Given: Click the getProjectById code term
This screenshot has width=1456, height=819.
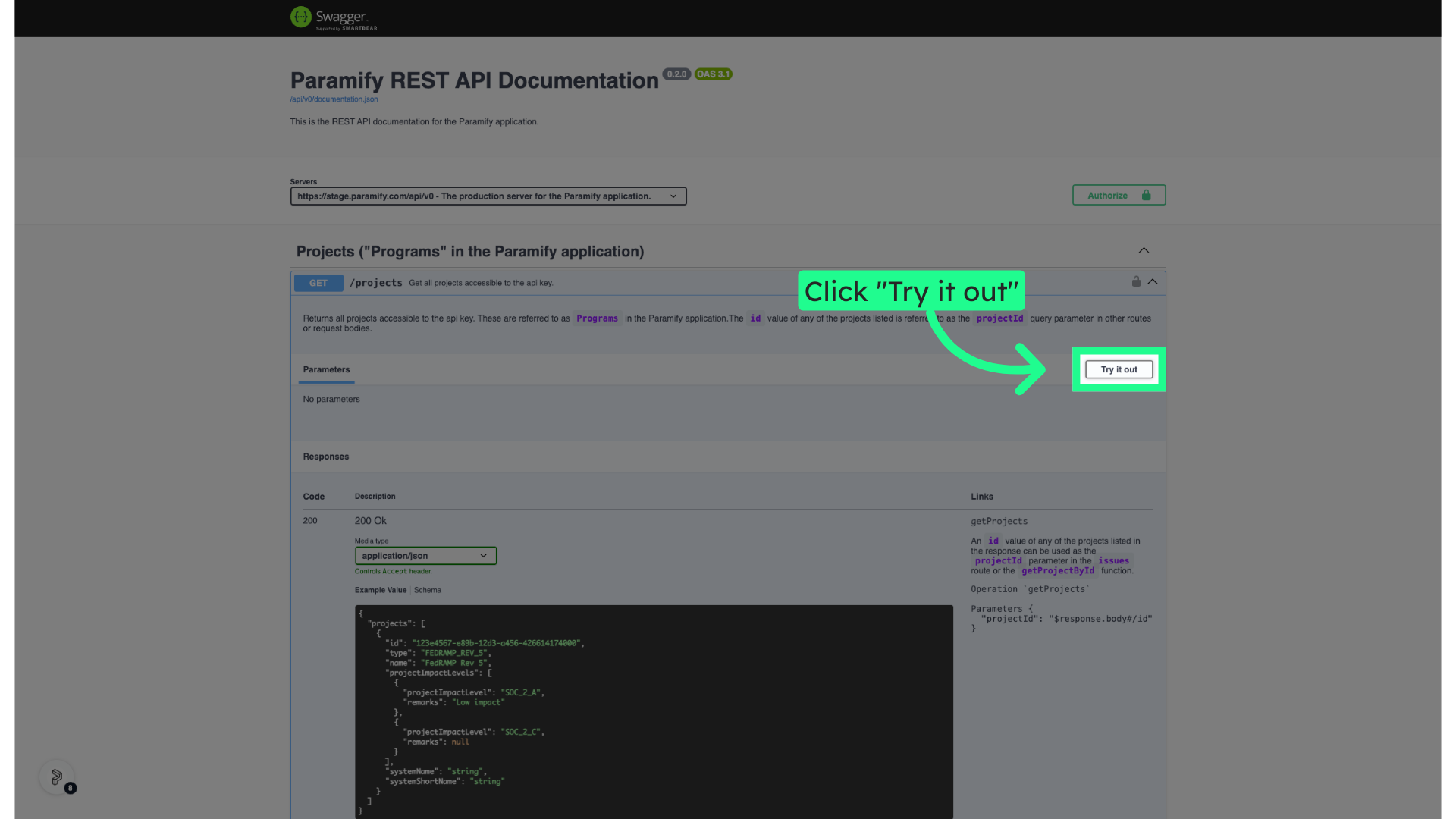Looking at the screenshot, I should [x=1058, y=571].
